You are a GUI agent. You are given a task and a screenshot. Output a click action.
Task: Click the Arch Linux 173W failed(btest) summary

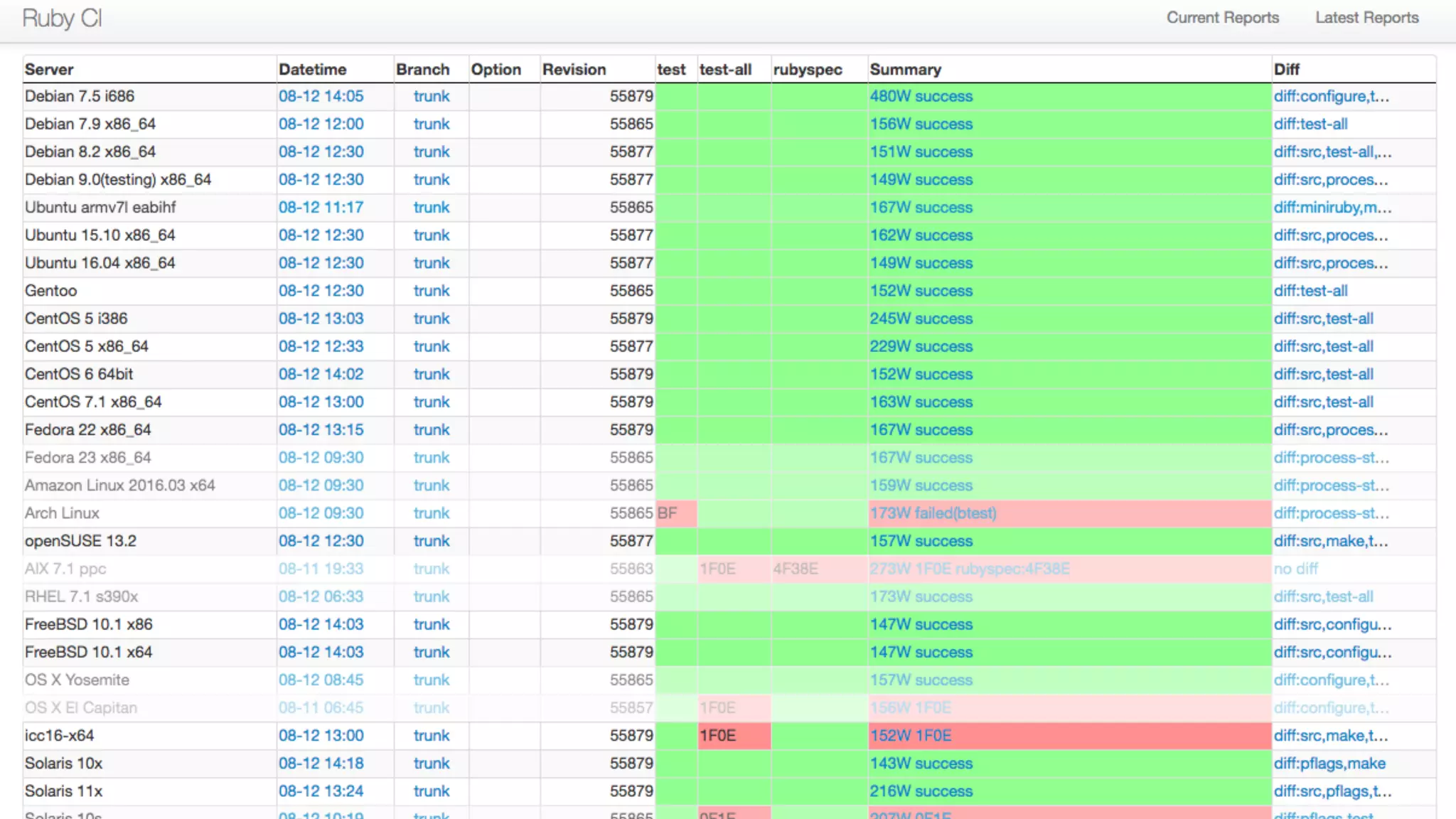[x=933, y=513]
